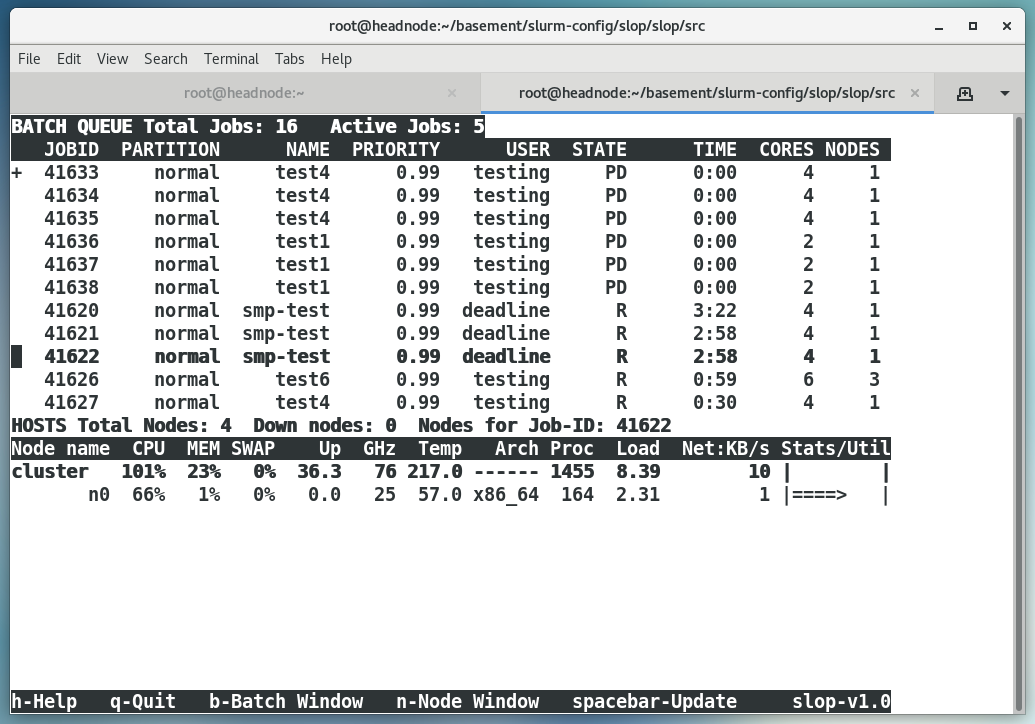Click the USER column header
The width and height of the screenshot is (1035, 724).
tap(527, 150)
